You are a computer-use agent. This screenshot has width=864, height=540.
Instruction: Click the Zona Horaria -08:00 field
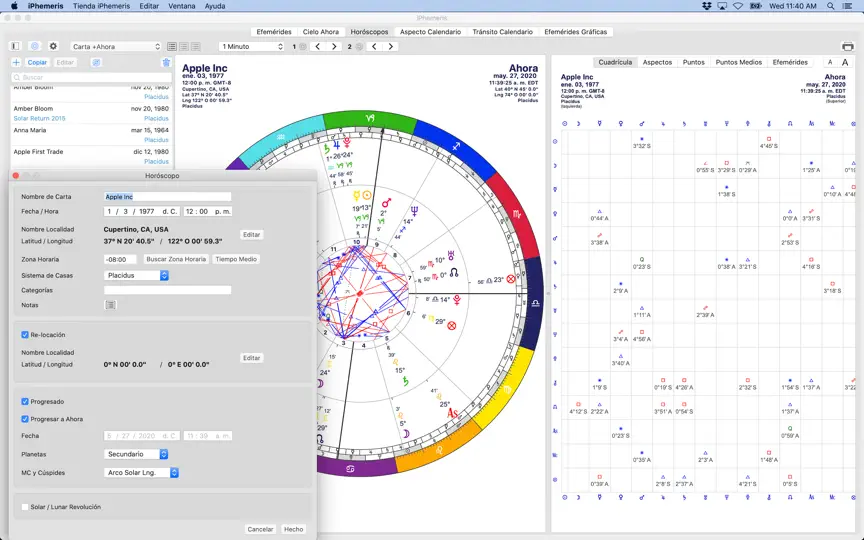pos(120,259)
